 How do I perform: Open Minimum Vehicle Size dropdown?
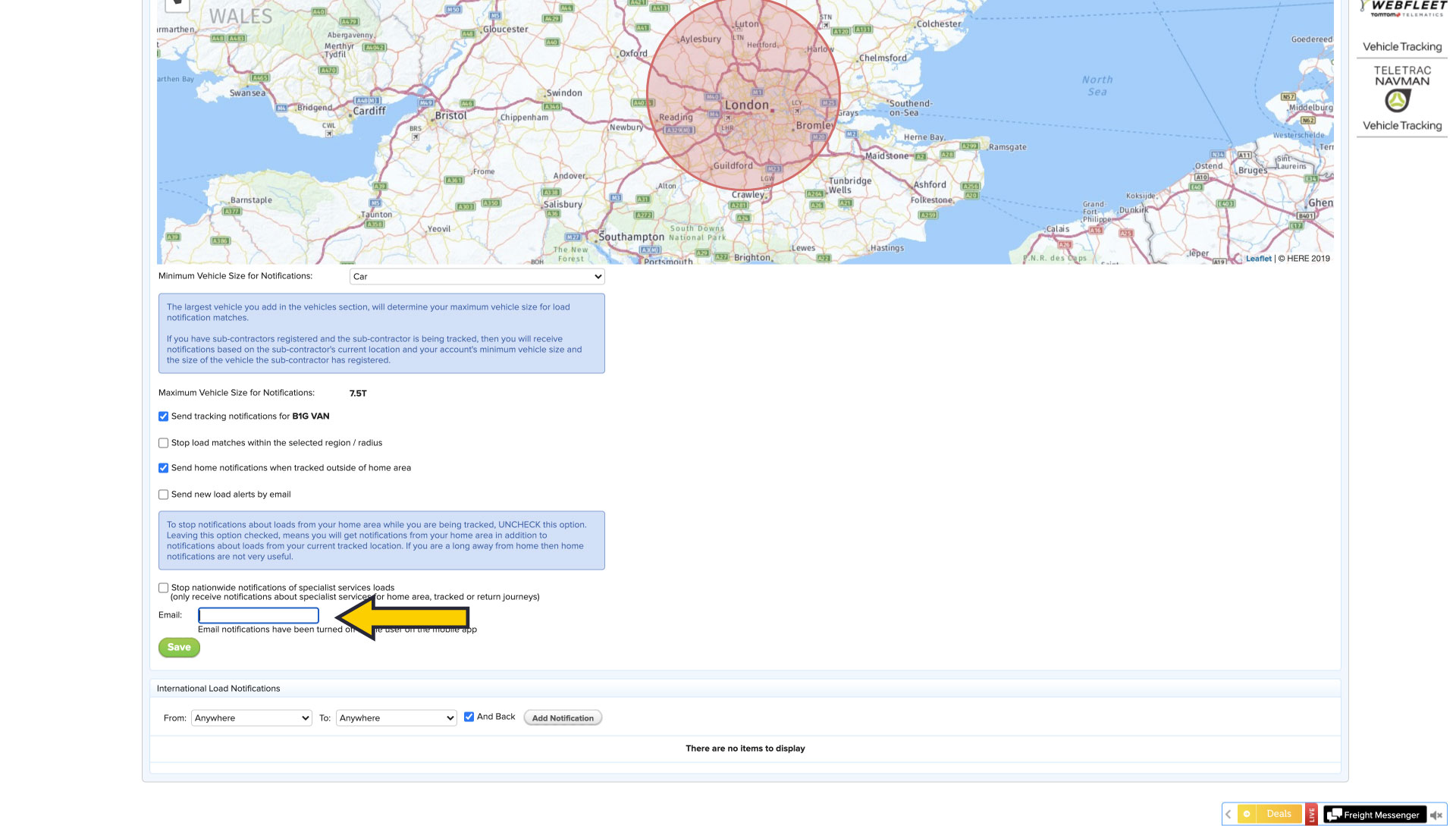tap(476, 277)
